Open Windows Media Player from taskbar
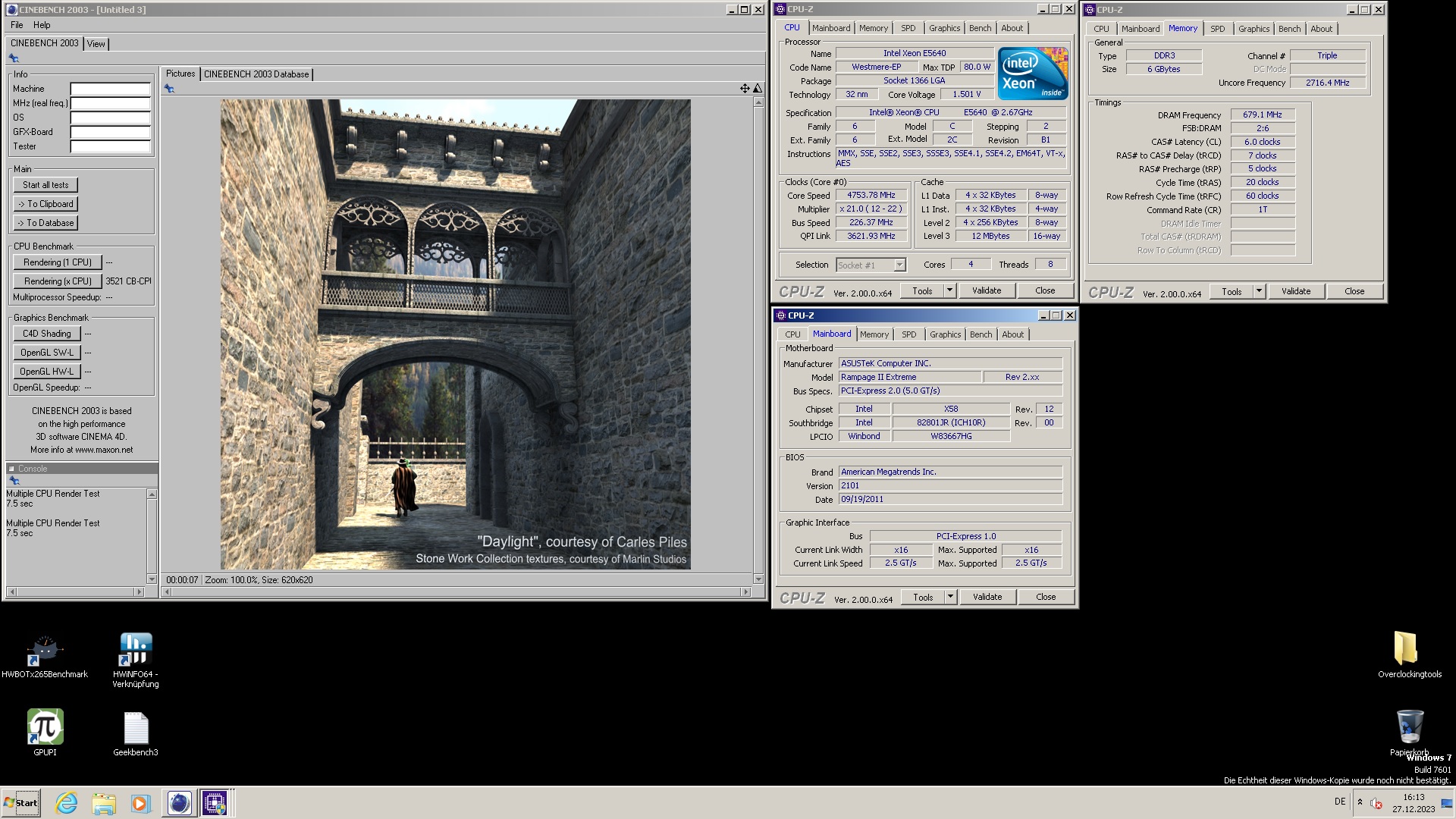This screenshot has width=1456, height=819. pyautogui.click(x=141, y=803)
